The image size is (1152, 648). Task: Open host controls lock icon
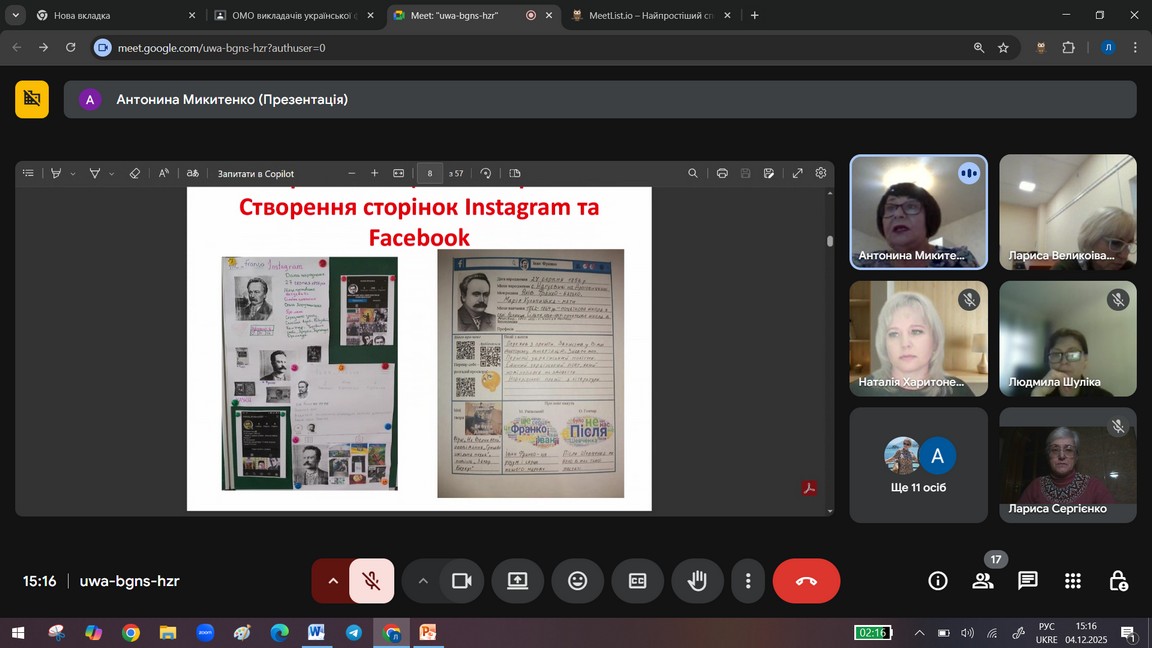[1118, 581]
